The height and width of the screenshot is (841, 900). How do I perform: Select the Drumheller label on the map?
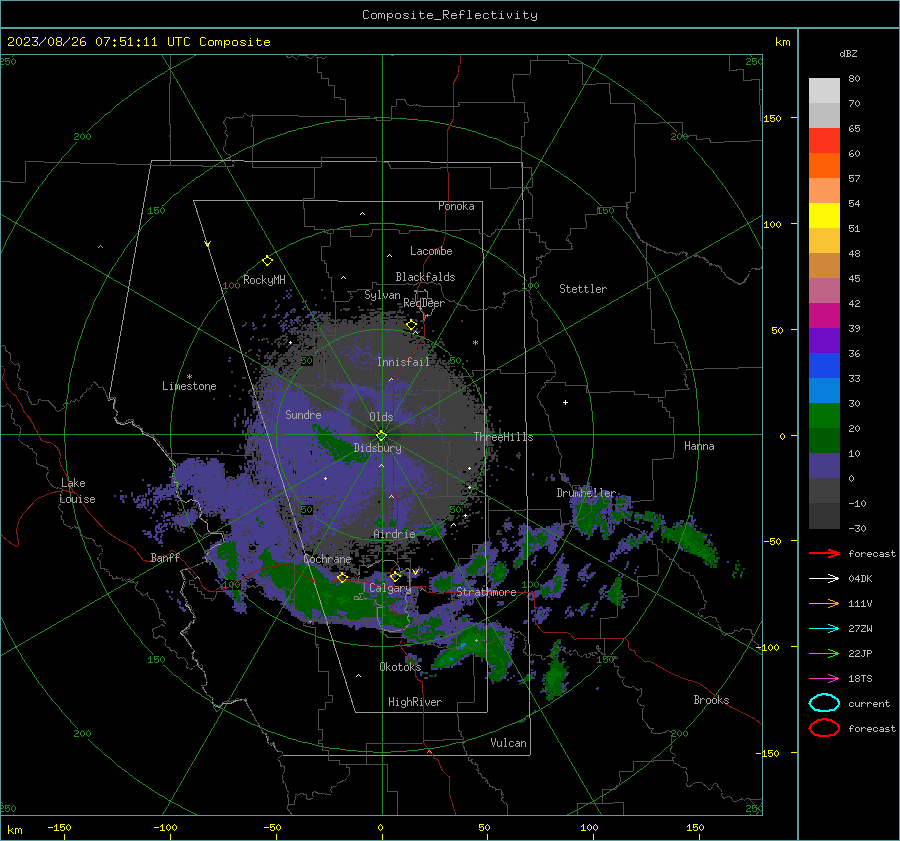click(x=585, y=493)
